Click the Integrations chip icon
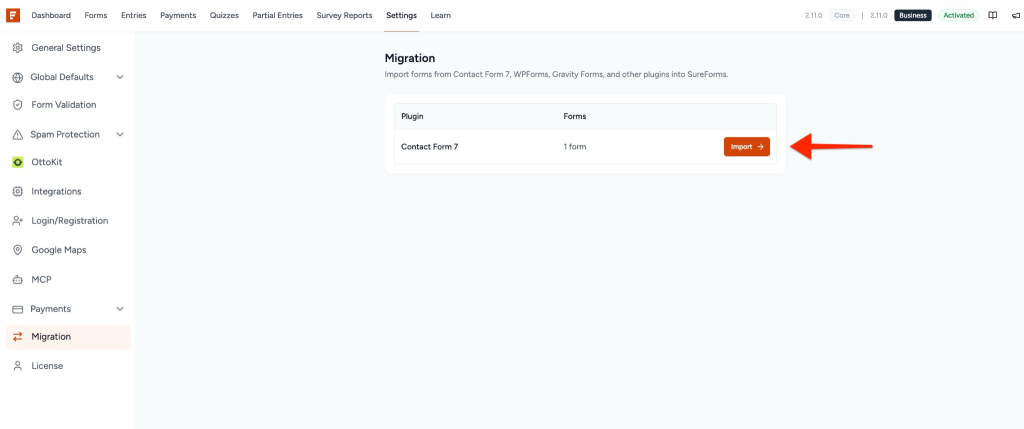The height and width of the screenshot is (429, 1024). click(x=18, y=191)
